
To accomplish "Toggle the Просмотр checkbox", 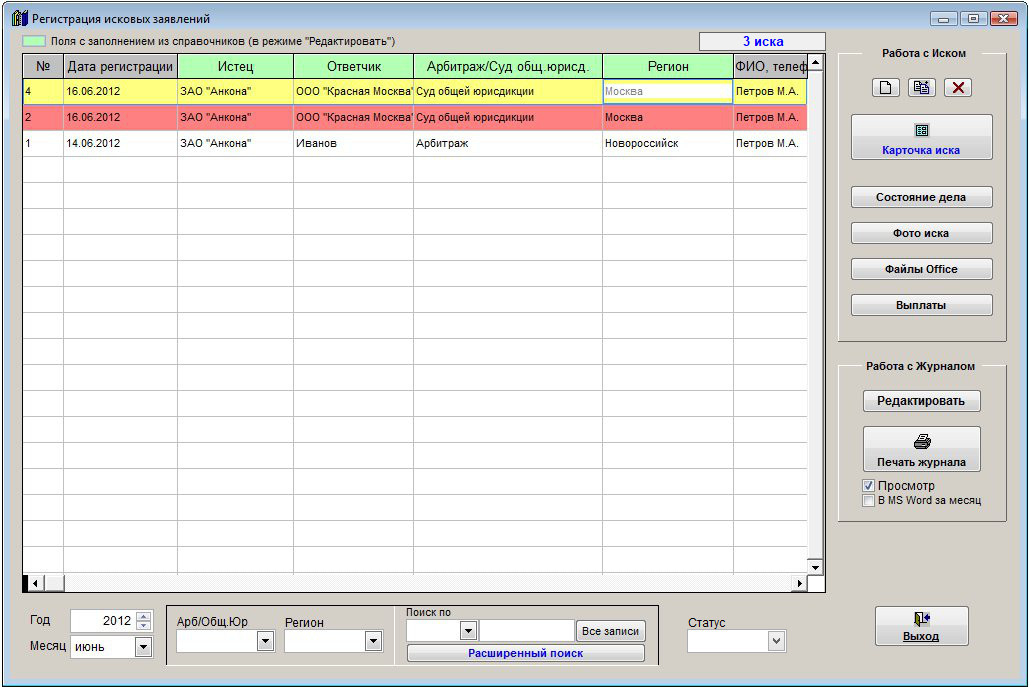I will pos(868,486).
